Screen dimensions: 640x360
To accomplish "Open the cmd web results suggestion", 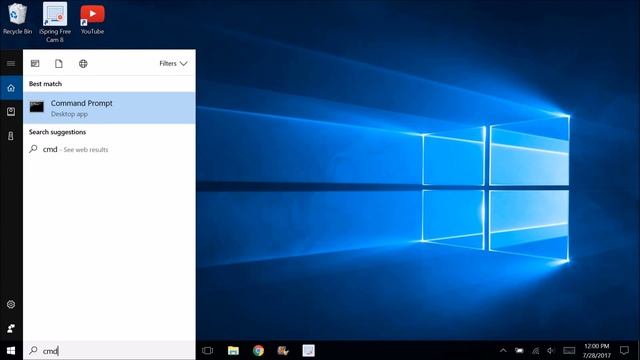I will click(109, 149).
